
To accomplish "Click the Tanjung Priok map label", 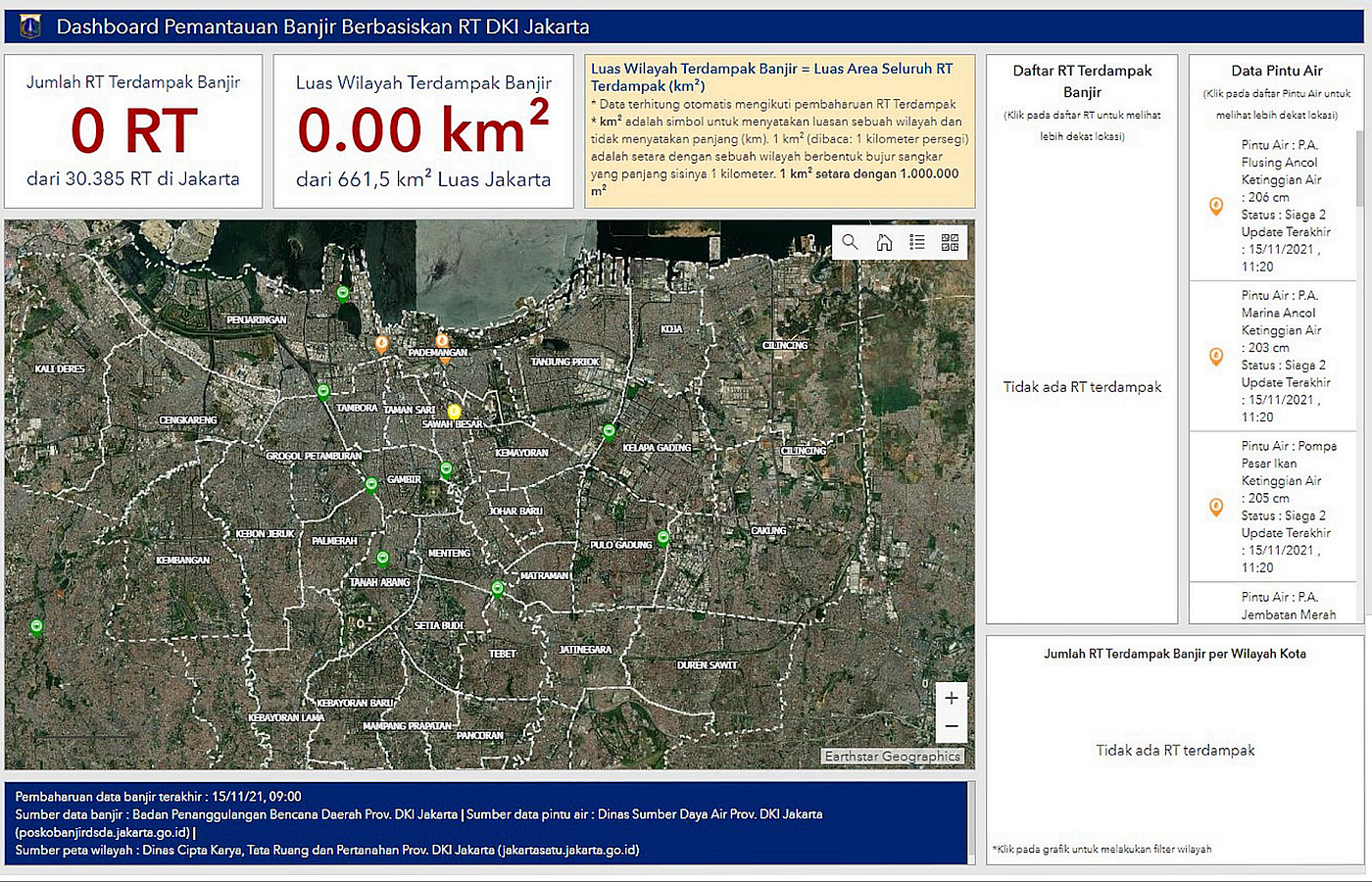I will (565, 362).
